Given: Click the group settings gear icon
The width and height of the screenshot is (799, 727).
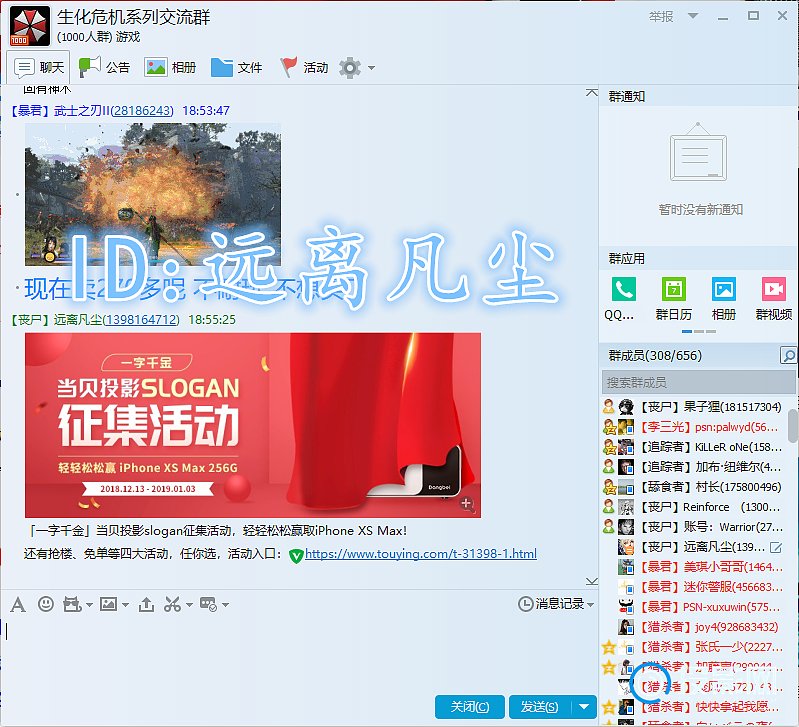Looking at the screenshot, I should (x=350, y=67).
